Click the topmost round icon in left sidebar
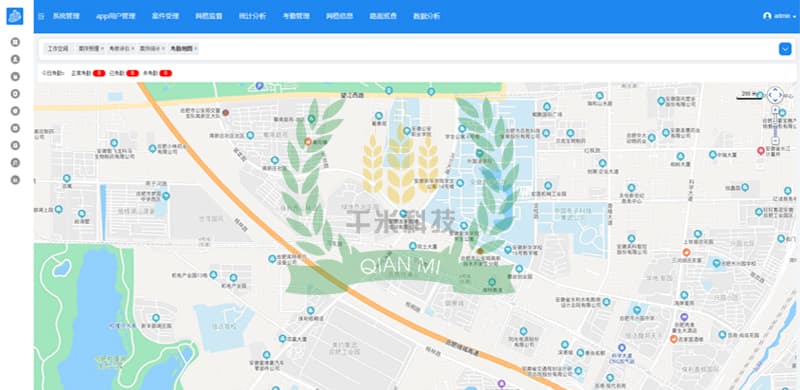800x390 pixels. 15,42
